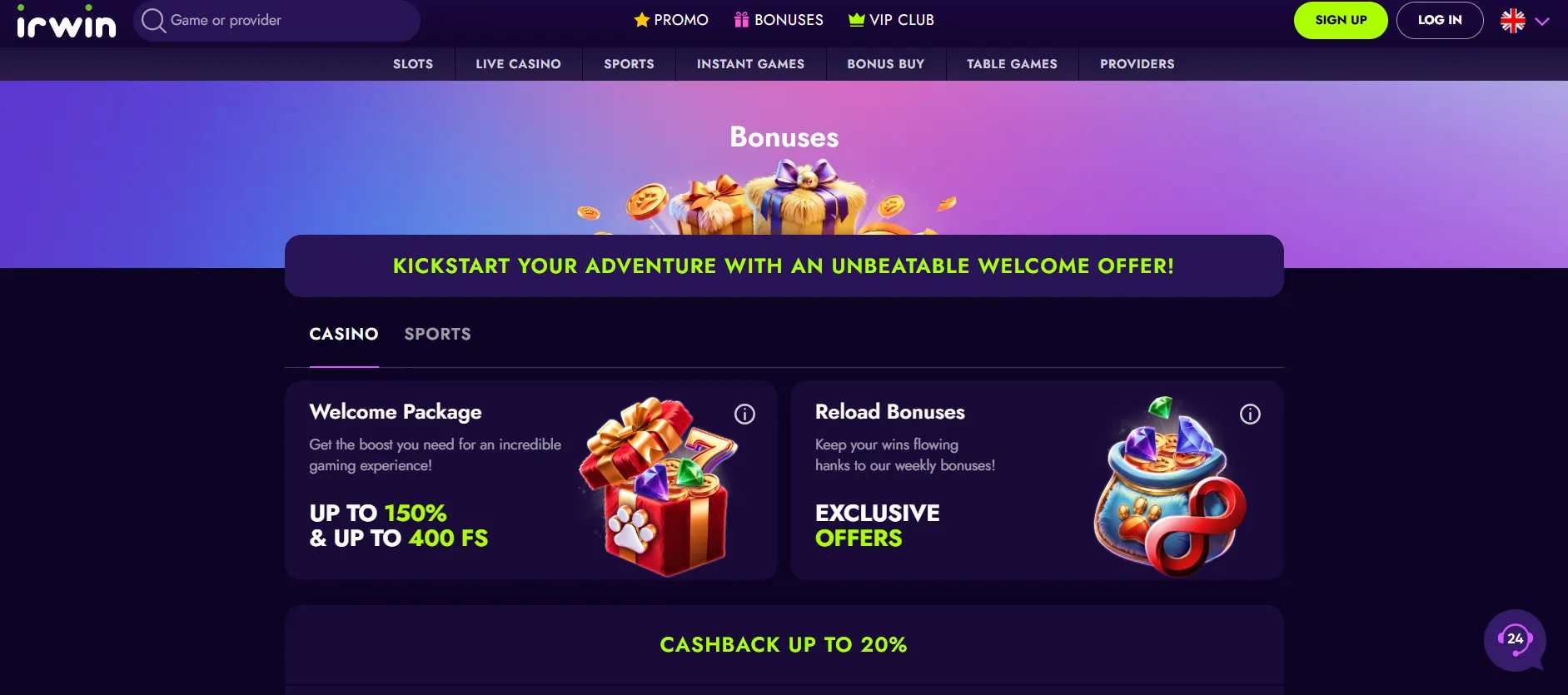This screenshot has height=695, width=1568.
Task: Click the Sign Up button
Action: [x=1341, y=20]
